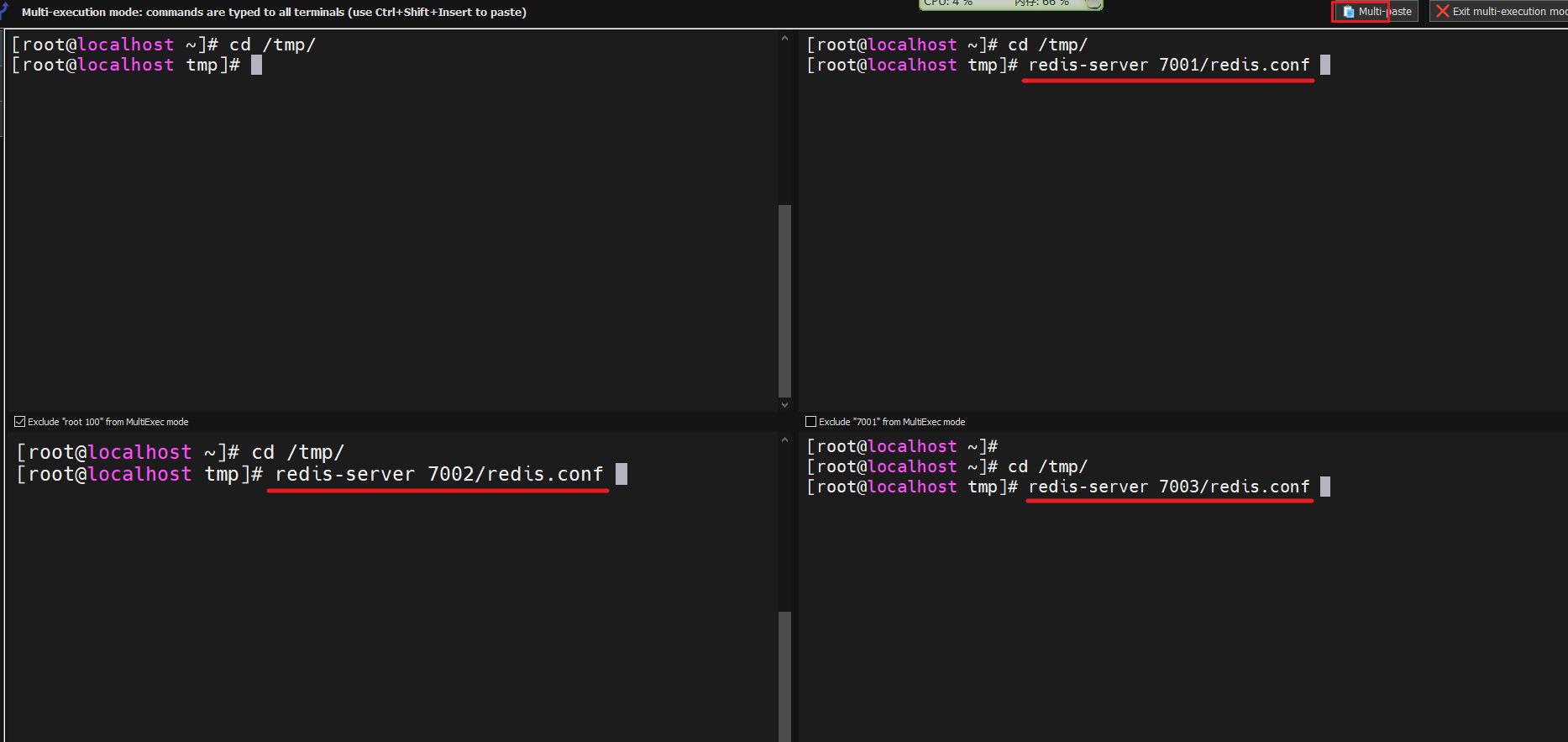The image size is (1568, 742).
Task: Click the redis-server 7002/redis.conf command text
Action: point(439,474)
